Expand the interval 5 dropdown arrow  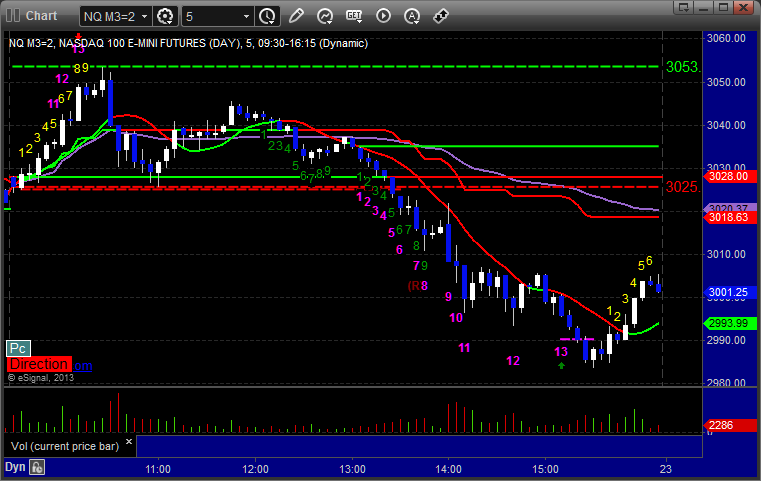coord(246,17)
